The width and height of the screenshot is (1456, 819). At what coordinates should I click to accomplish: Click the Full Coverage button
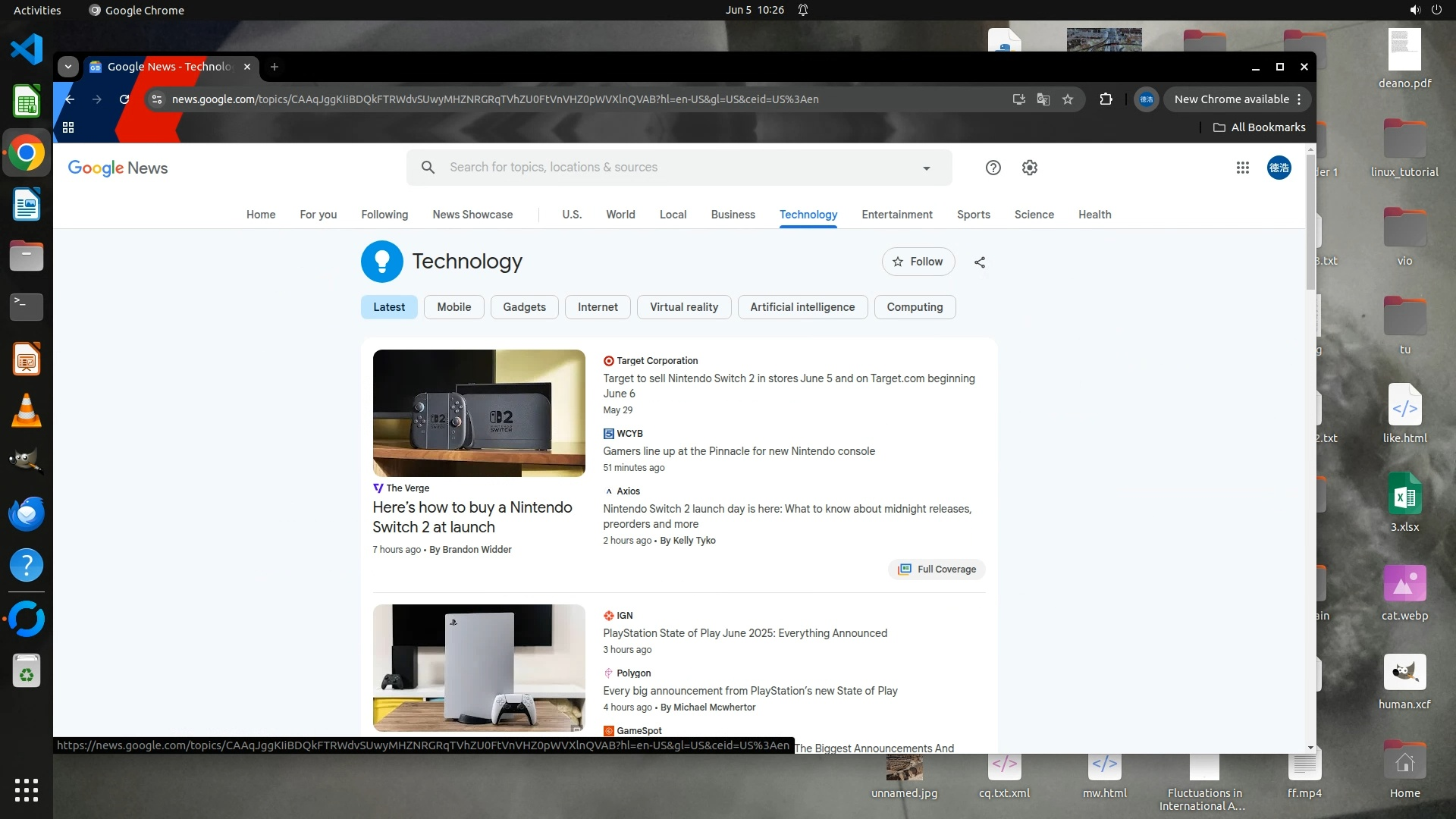[937, 570]
